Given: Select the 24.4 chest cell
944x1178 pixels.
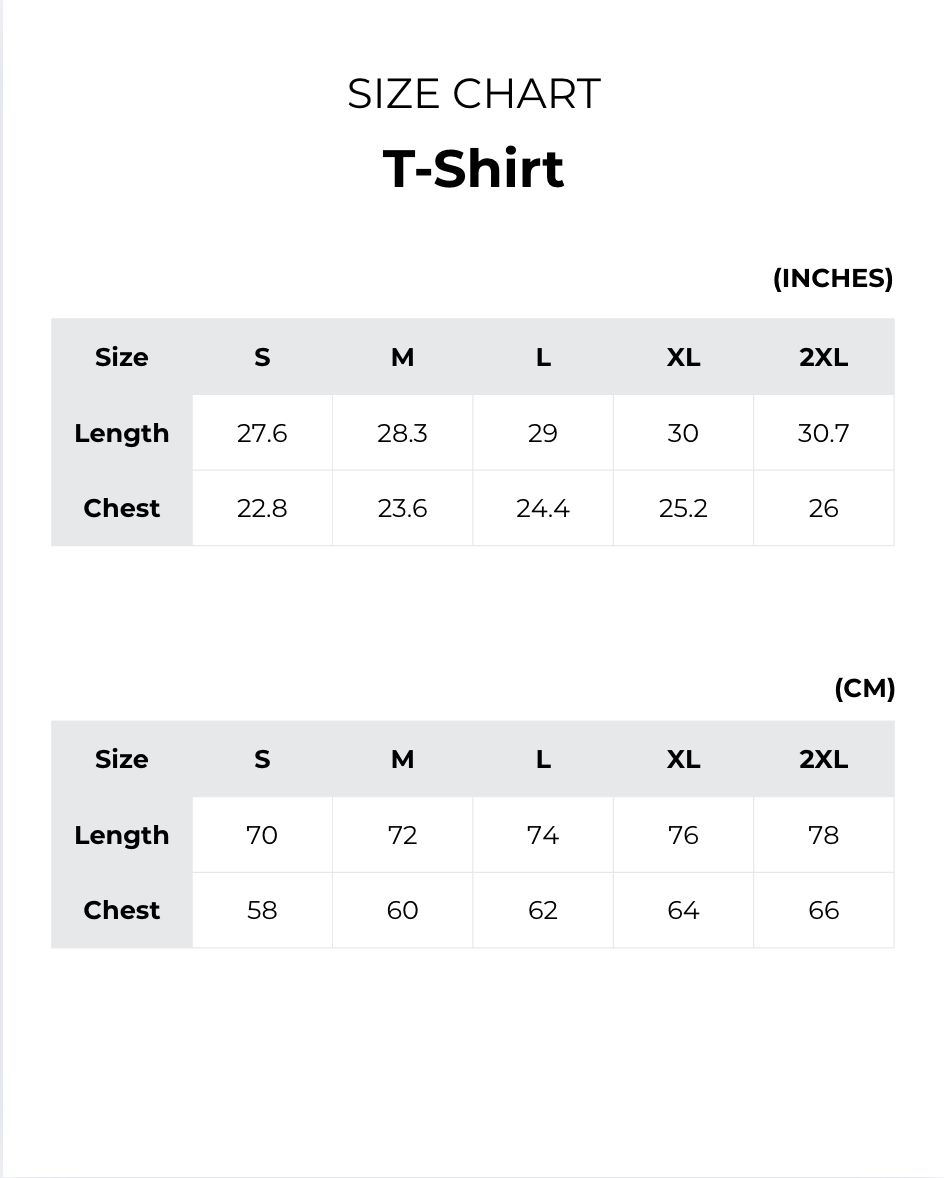Looking at the screenshot, I should (x=543, y=508).
